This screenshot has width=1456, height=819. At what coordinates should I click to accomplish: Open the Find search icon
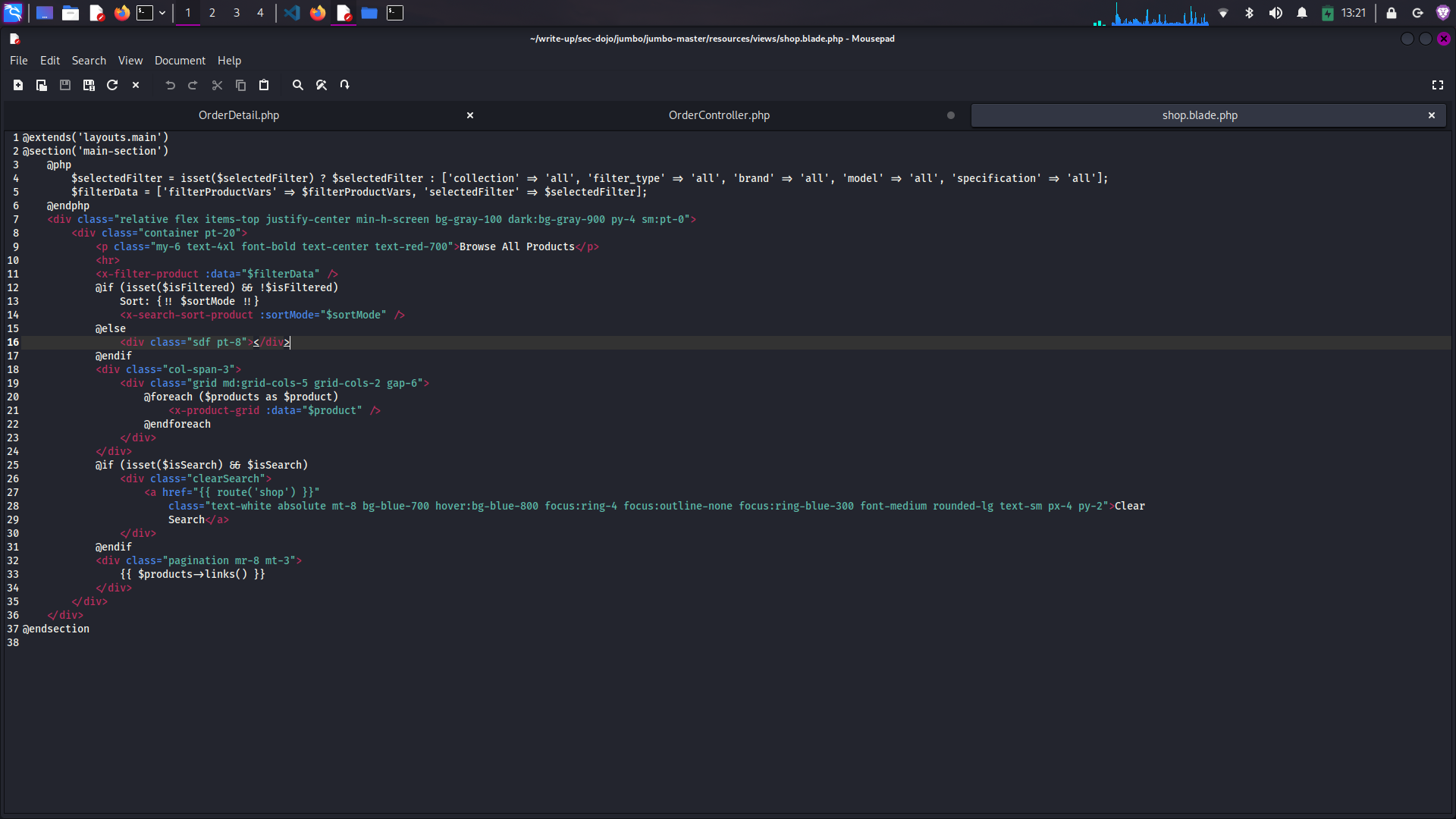coord(298,85)
